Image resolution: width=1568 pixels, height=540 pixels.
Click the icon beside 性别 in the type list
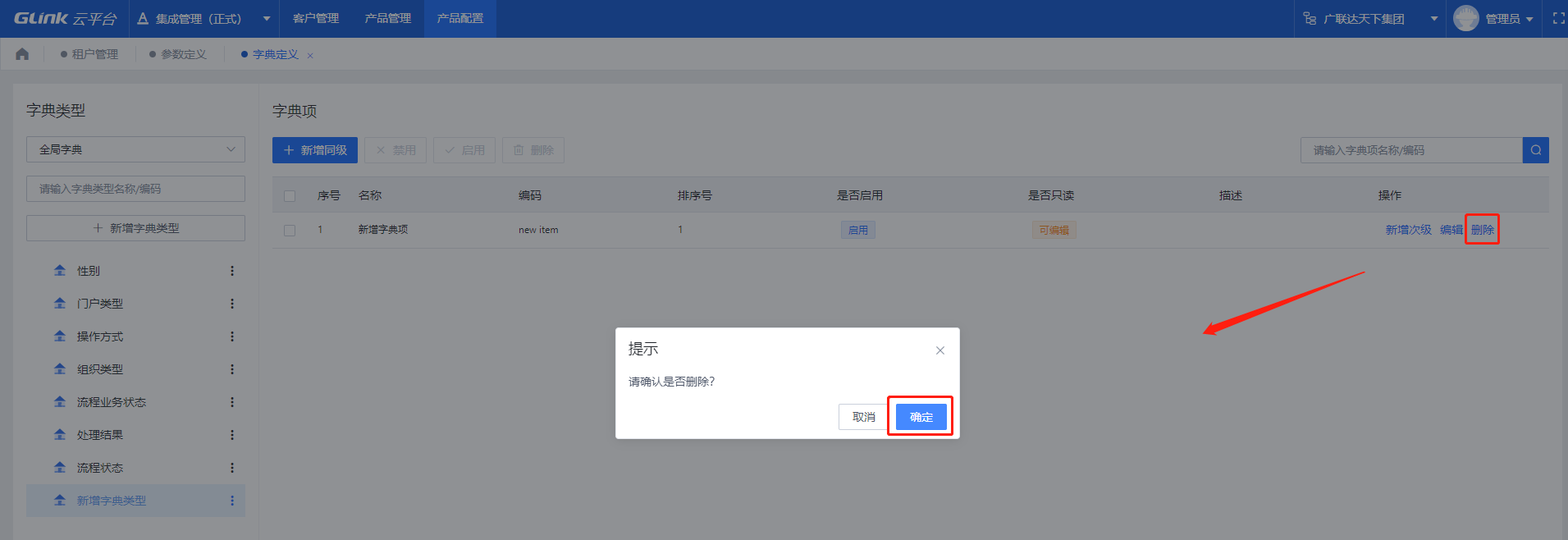click(x=60, y=271)
